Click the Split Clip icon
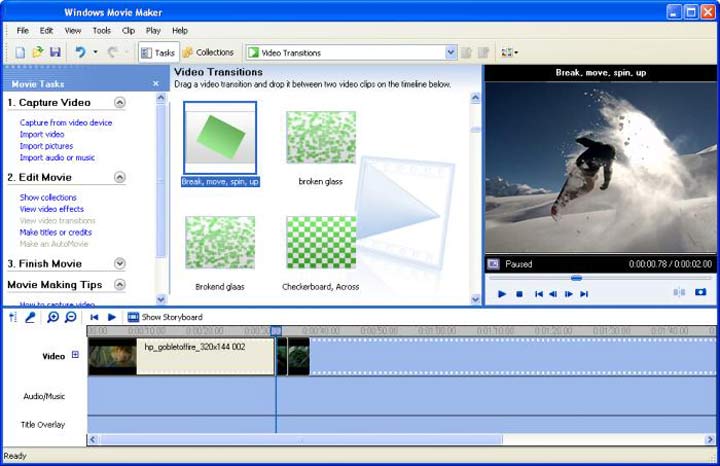 679,292
